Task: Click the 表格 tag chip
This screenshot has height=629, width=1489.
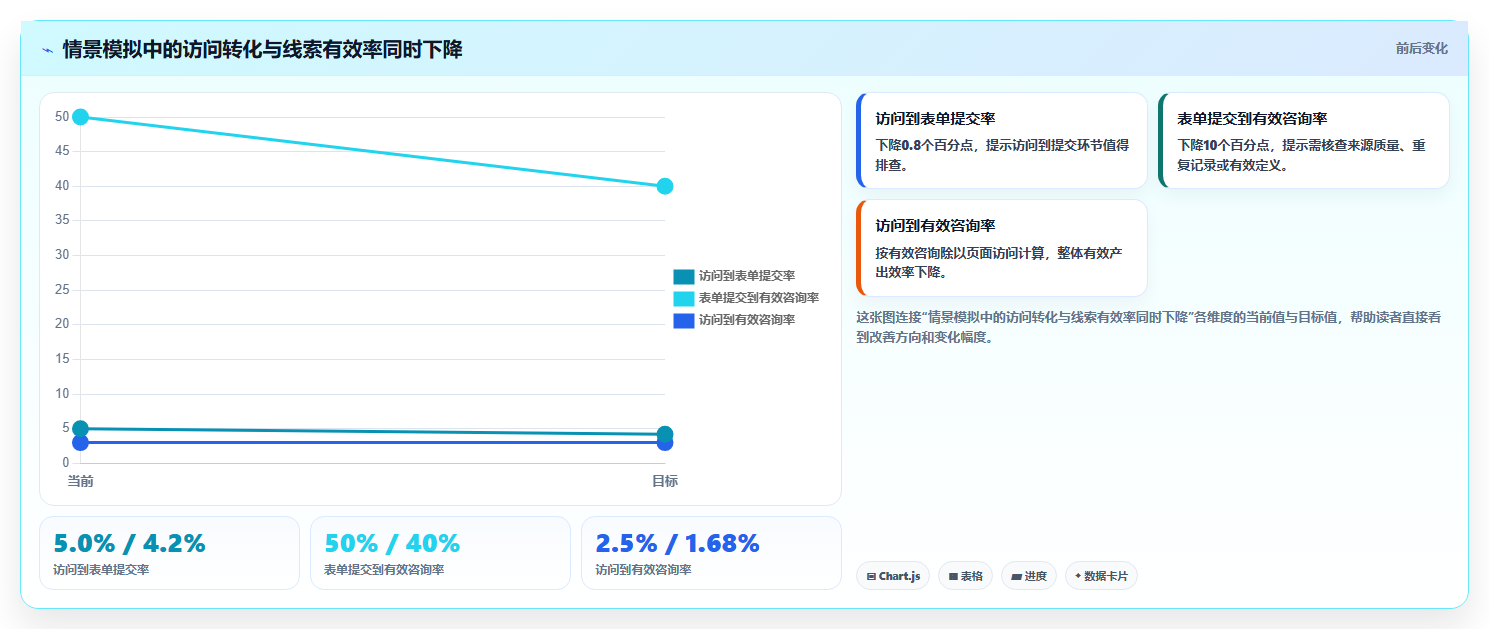Action: tap(965, 576)
